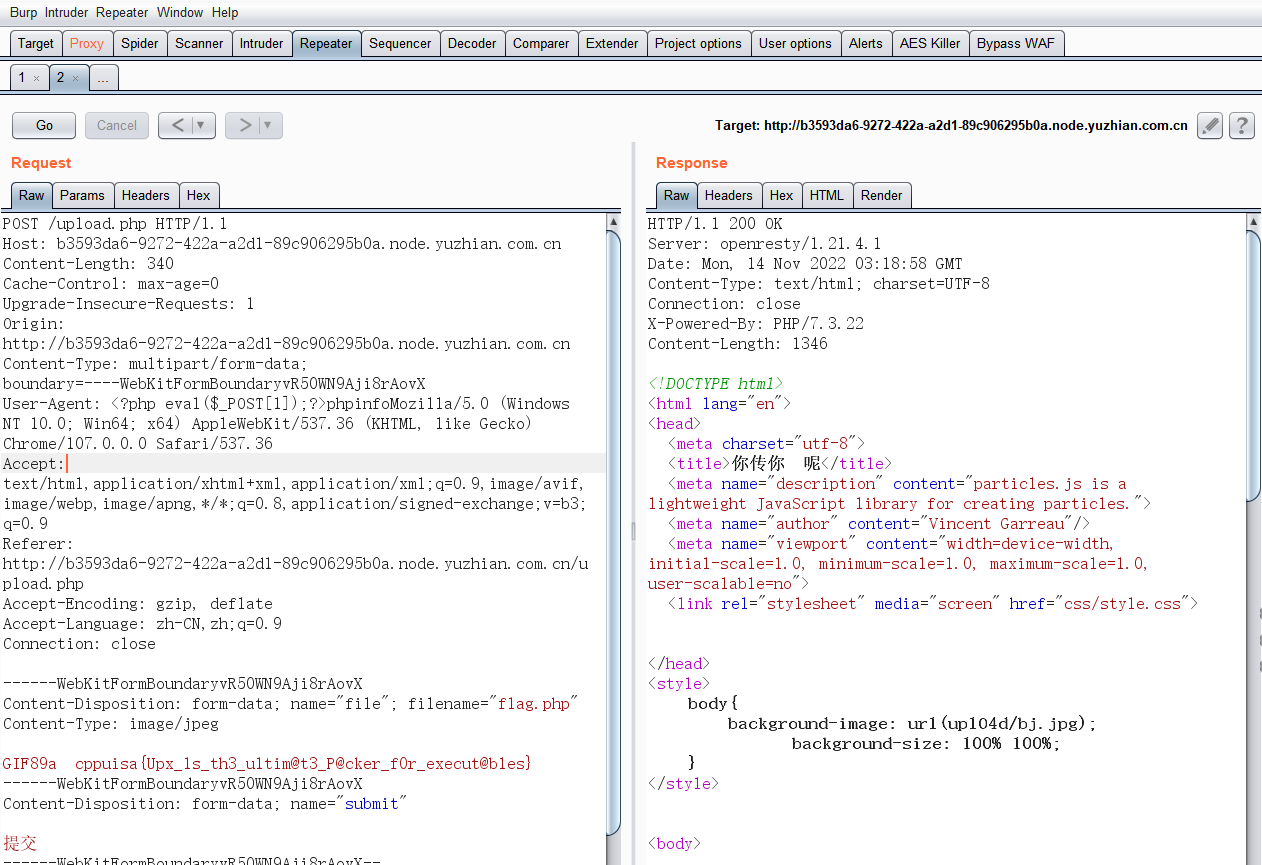Open the back history dropdown arrow

202,125
